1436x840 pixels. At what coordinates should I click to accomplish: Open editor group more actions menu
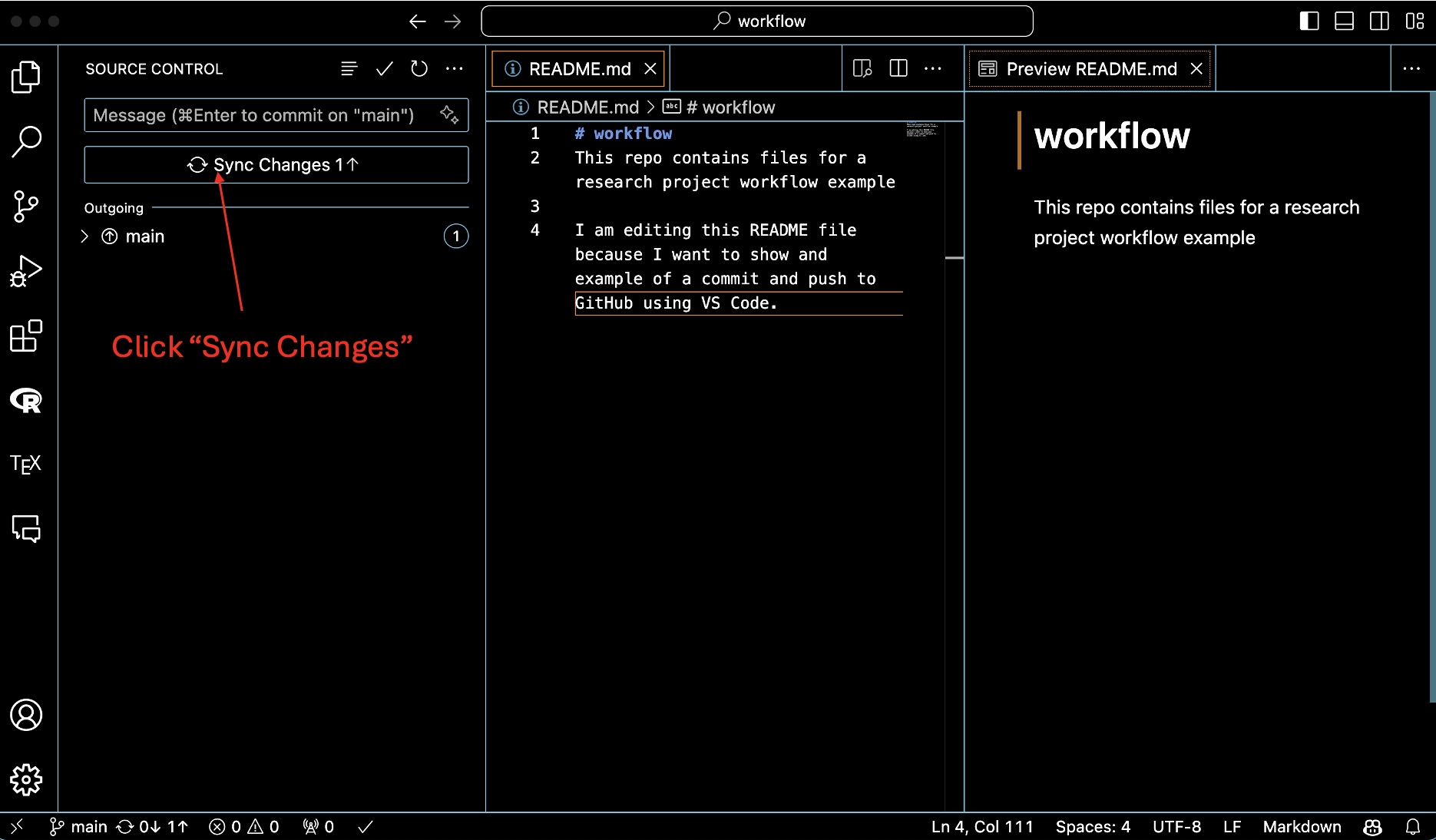pyautogui.click(x=933, y=69)
